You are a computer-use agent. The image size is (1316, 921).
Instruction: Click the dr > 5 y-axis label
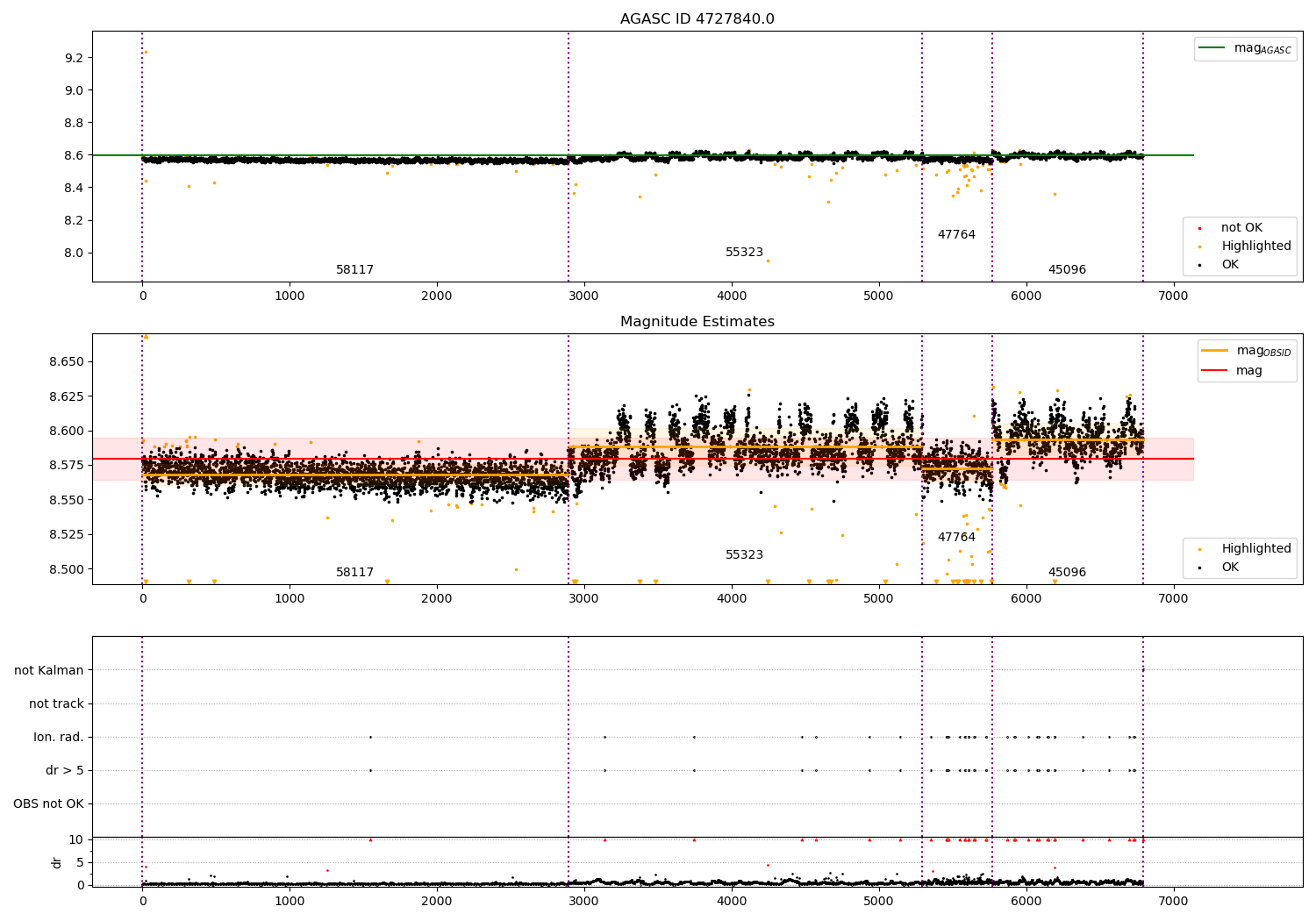click(65, 771)
